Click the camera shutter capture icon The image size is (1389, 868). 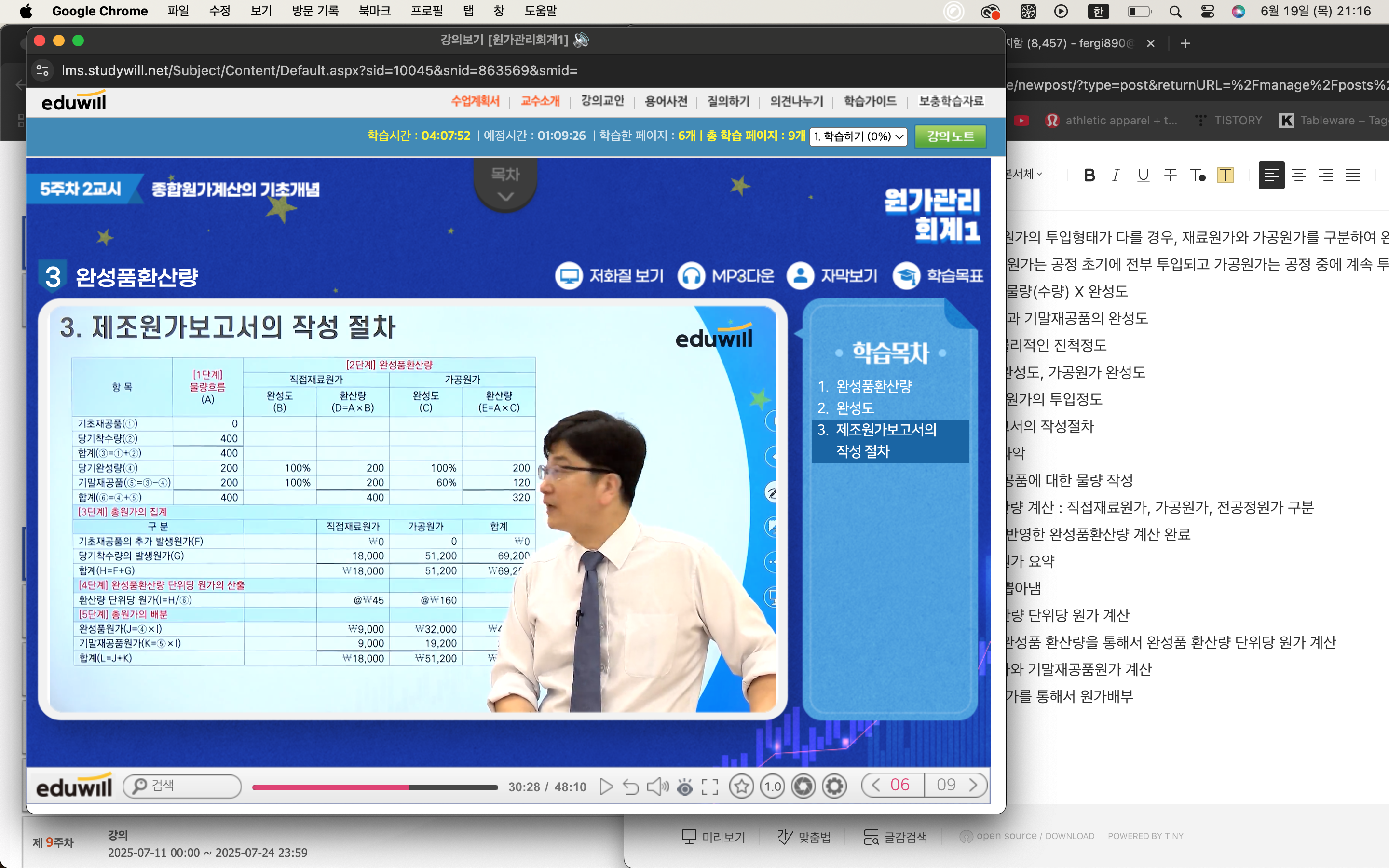[803, 786]
